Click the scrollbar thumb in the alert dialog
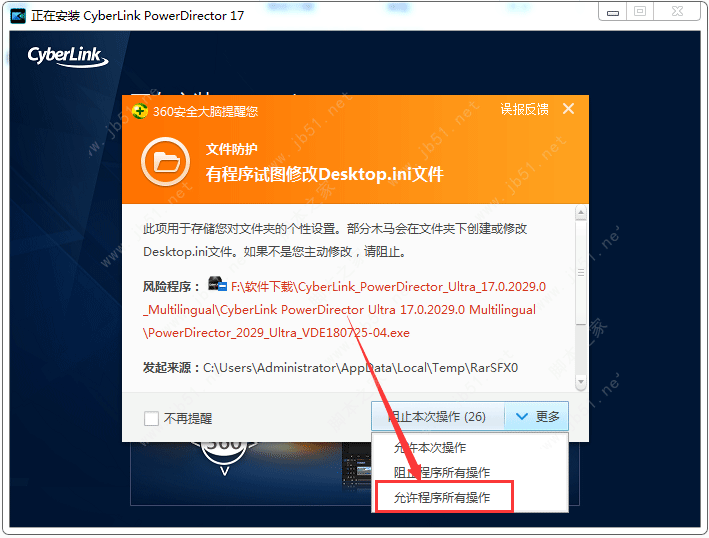 click(x=581, y=272)
